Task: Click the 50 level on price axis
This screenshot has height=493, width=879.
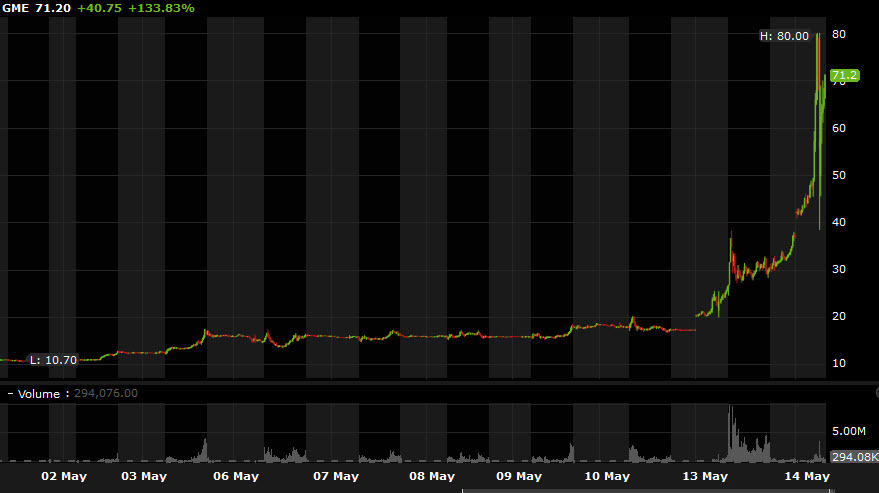Action: tap(839, 175)
